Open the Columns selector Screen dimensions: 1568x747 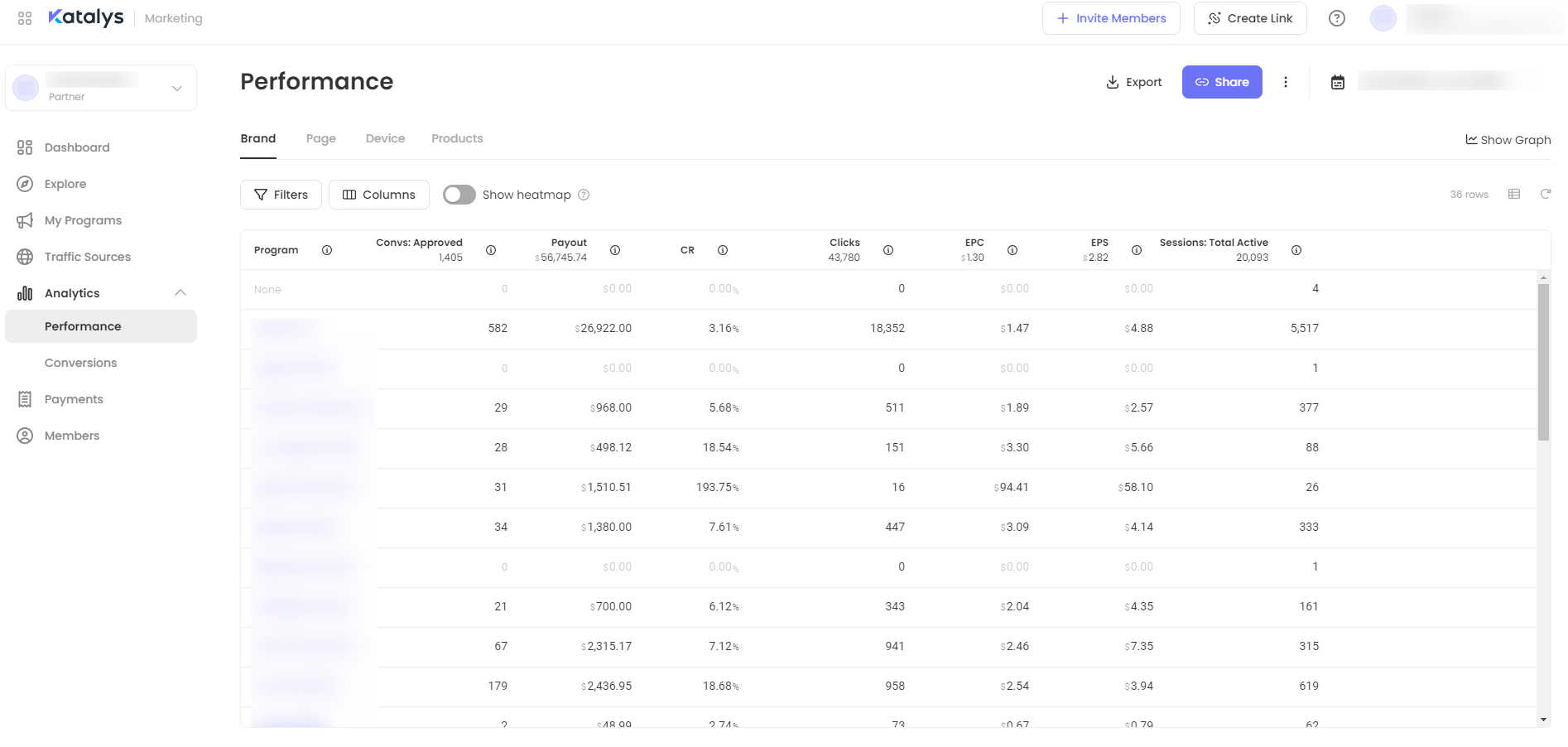coord(378,195)
